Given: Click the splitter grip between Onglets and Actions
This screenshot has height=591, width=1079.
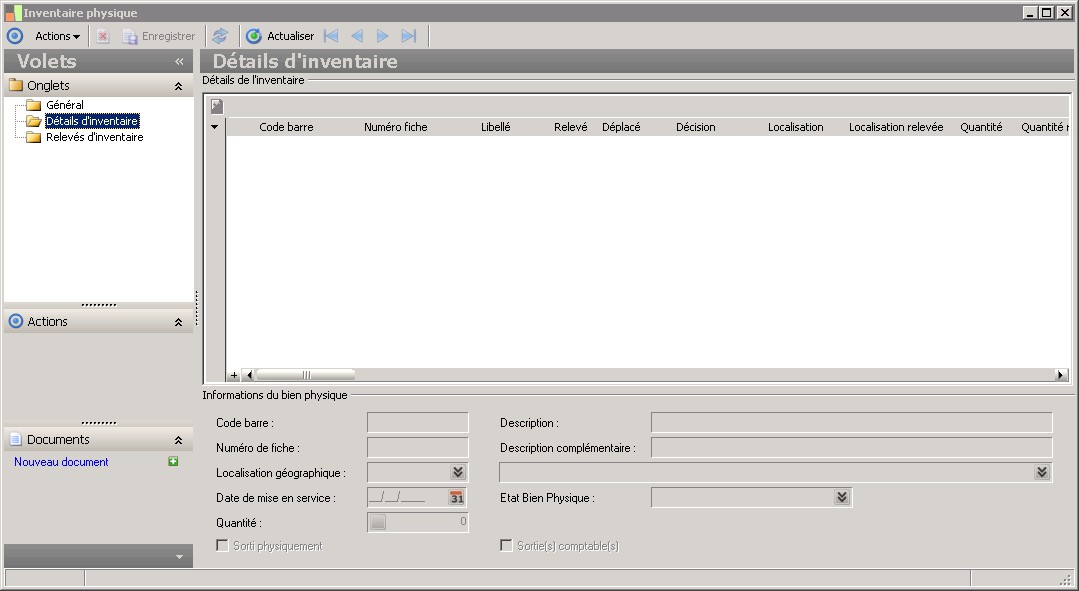Looking at the screenshot, I should pyautogui.click(x=98, y=305).
